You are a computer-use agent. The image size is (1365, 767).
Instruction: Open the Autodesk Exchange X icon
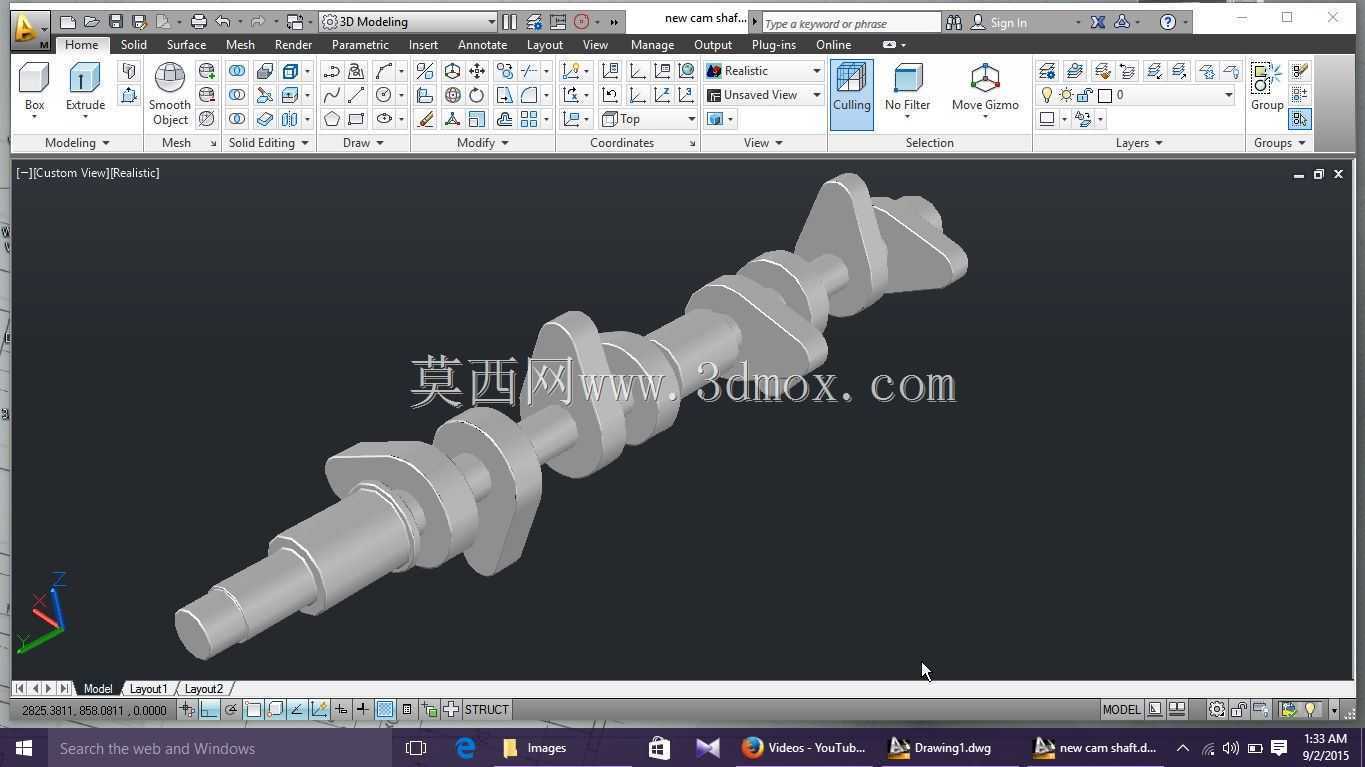(x=1097, y=22)
